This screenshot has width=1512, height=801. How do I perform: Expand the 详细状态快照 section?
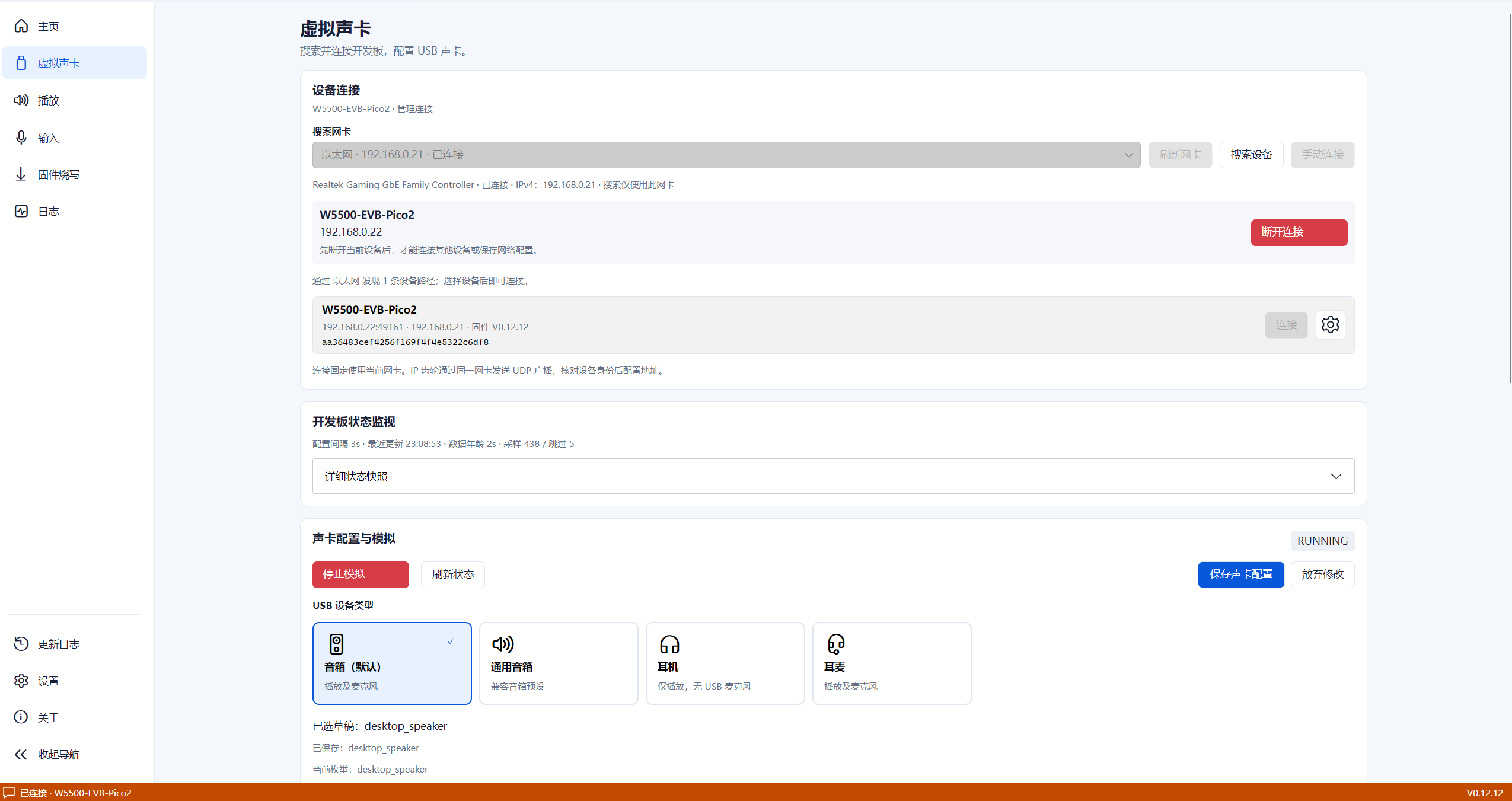click(833, 476)
